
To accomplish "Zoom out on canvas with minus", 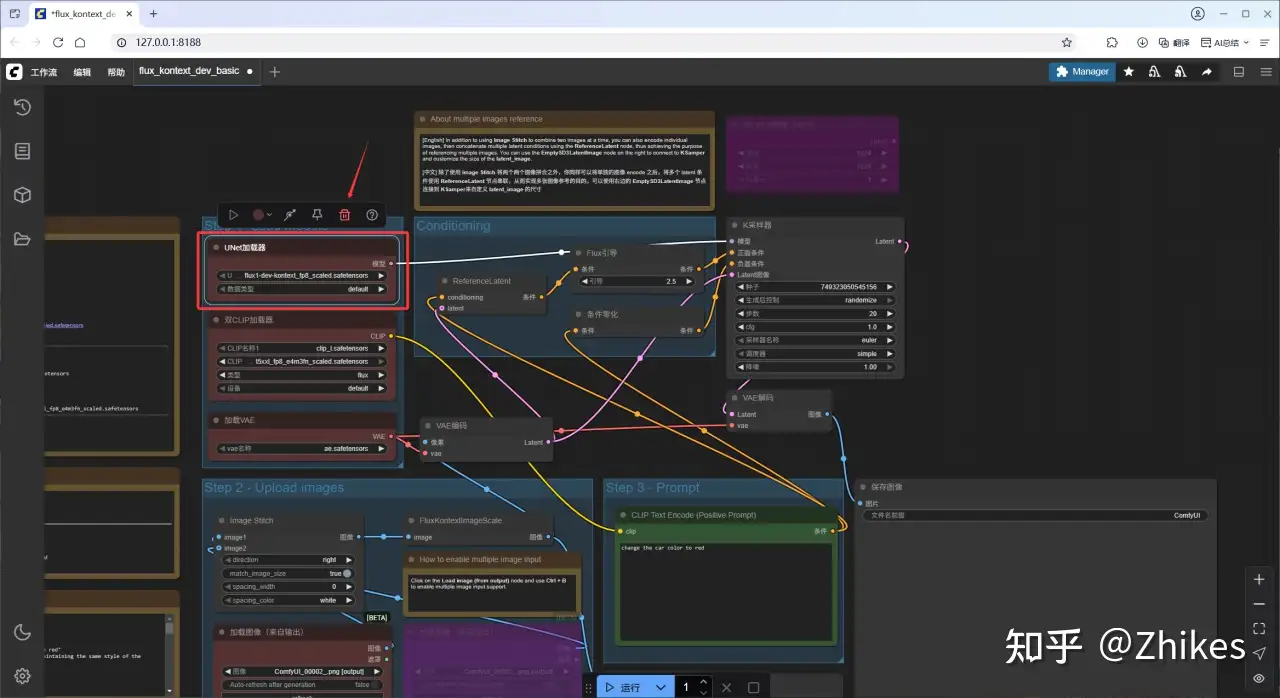I will pyautogui.click(x=1259, y=604).
